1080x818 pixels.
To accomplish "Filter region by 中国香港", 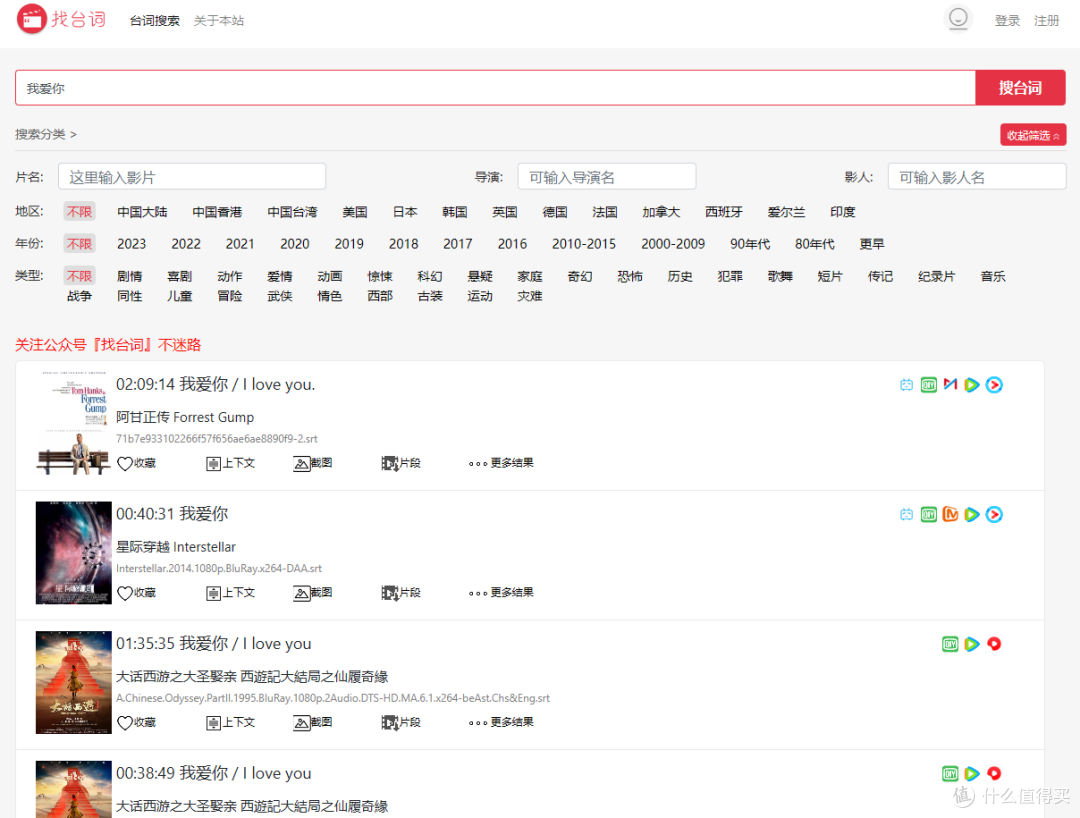I will [217, 212].
